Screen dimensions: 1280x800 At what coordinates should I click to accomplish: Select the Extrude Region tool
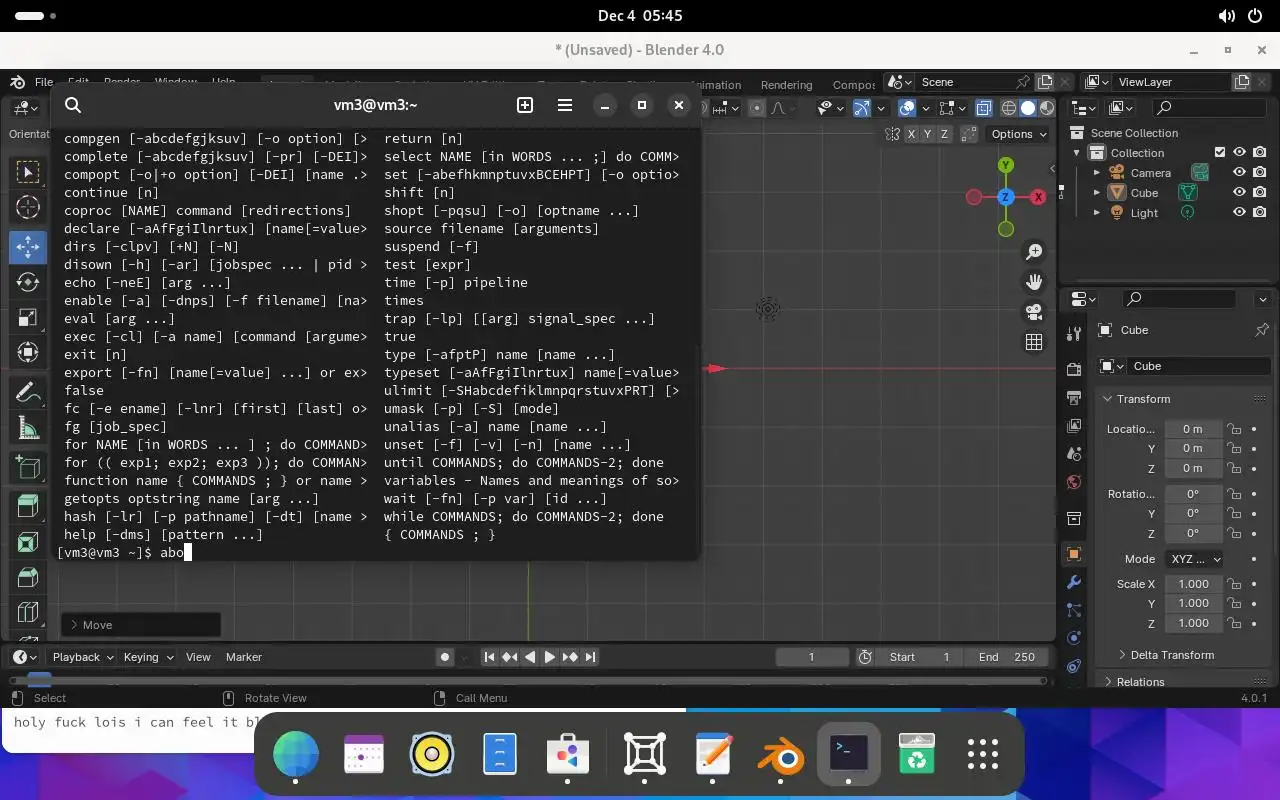point(28,506)
